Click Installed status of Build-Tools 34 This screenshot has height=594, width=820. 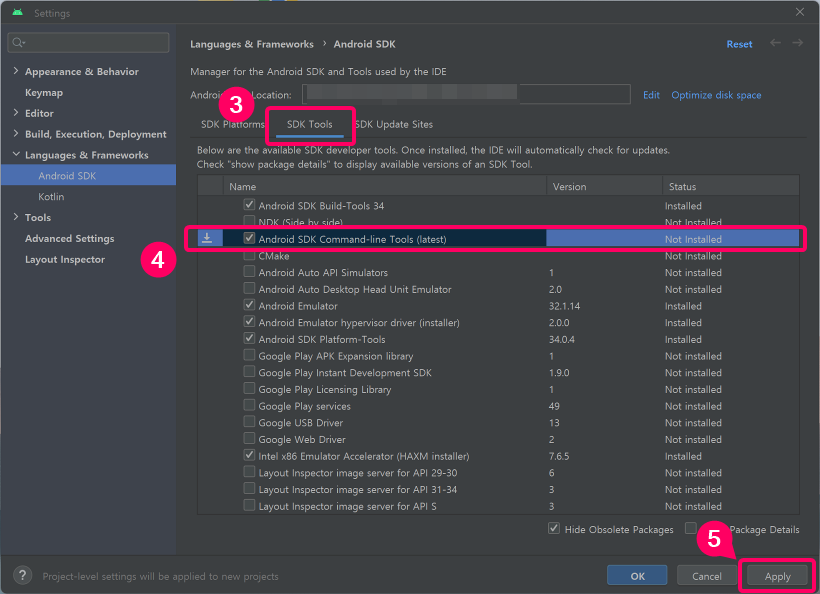click(x=683, y=205)
